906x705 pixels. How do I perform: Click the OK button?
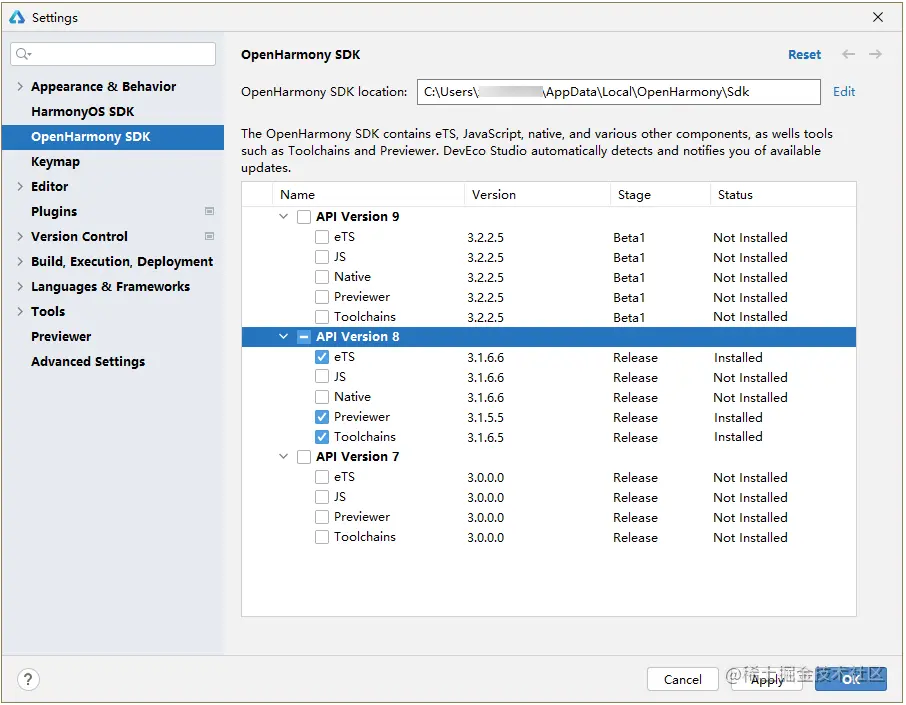point(851,680)
